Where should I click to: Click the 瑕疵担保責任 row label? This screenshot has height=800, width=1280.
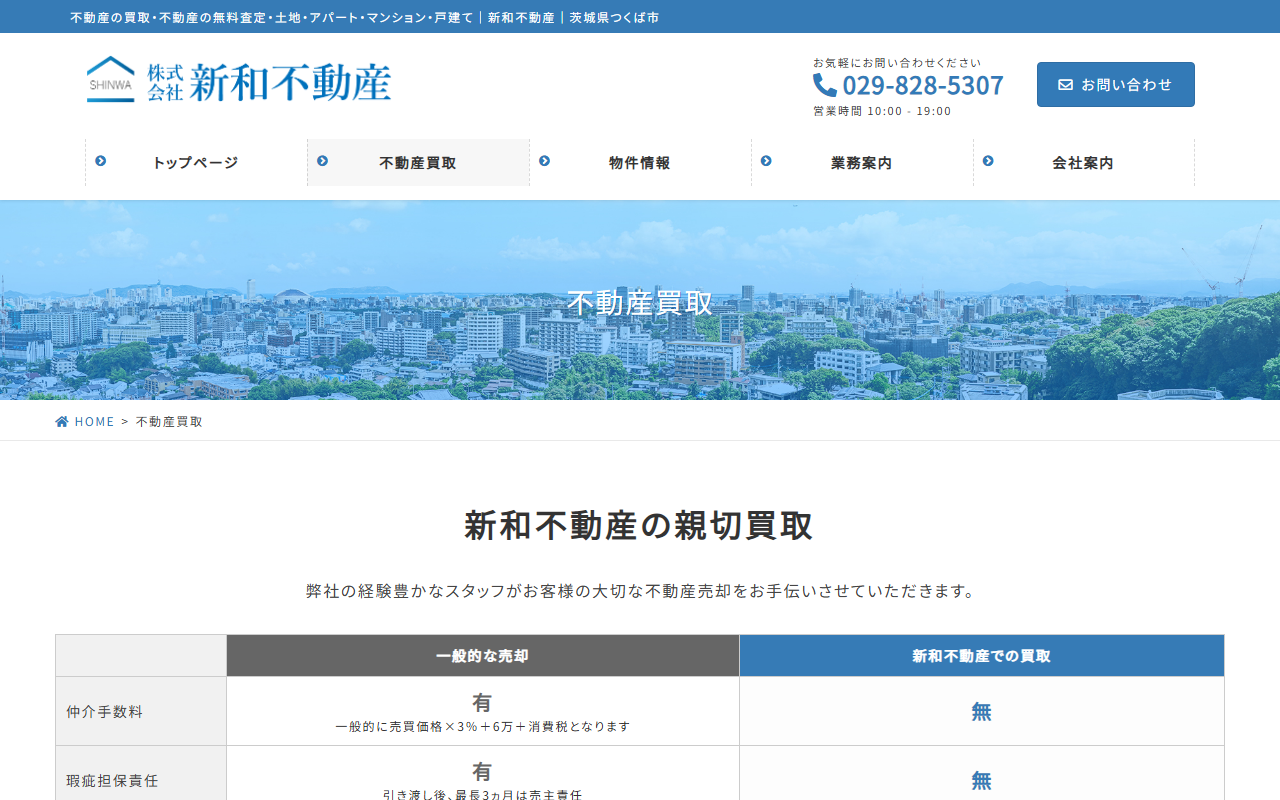(x=112, y=781)
